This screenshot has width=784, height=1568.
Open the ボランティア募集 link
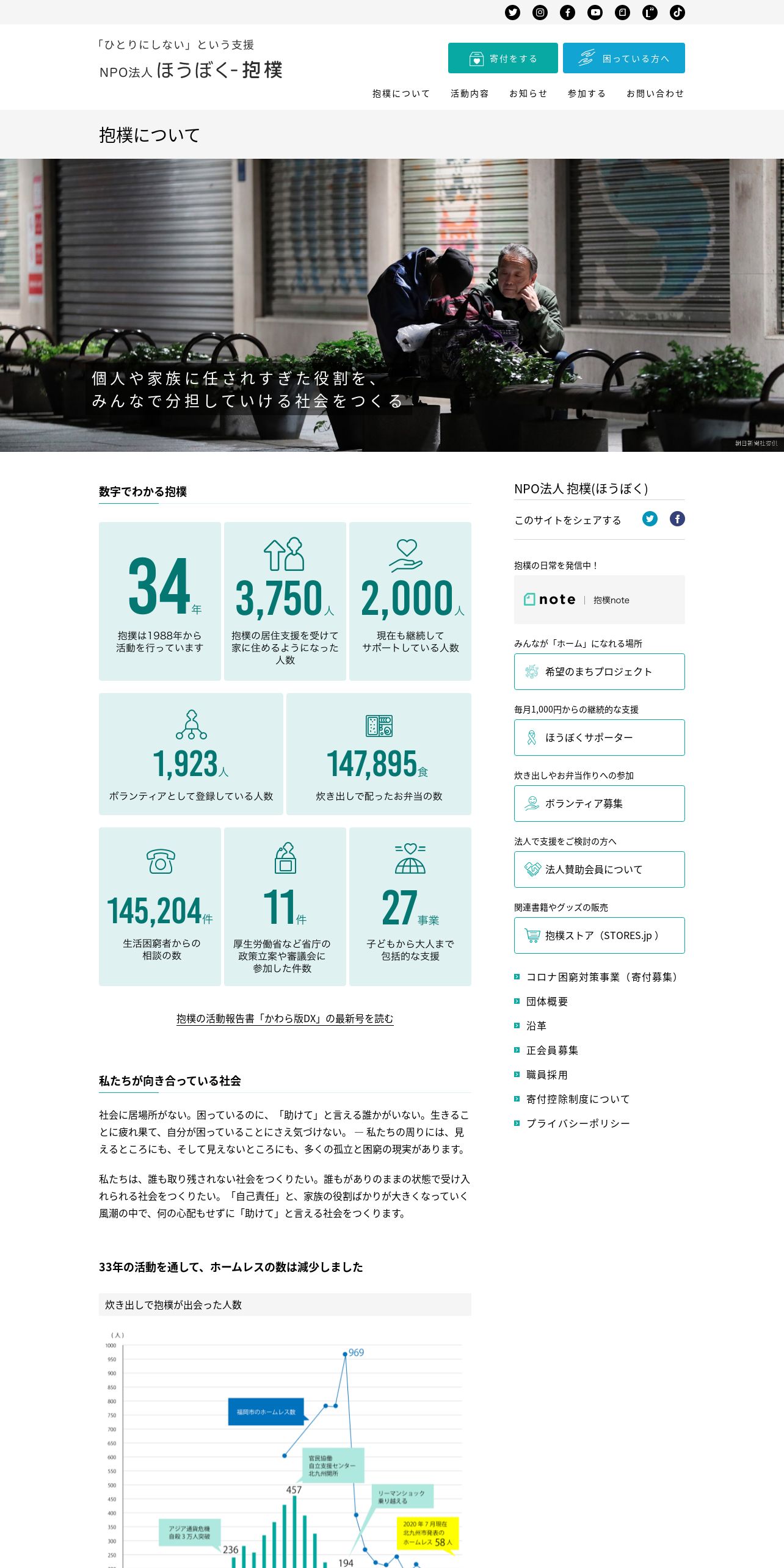click(x=600, y=804)
